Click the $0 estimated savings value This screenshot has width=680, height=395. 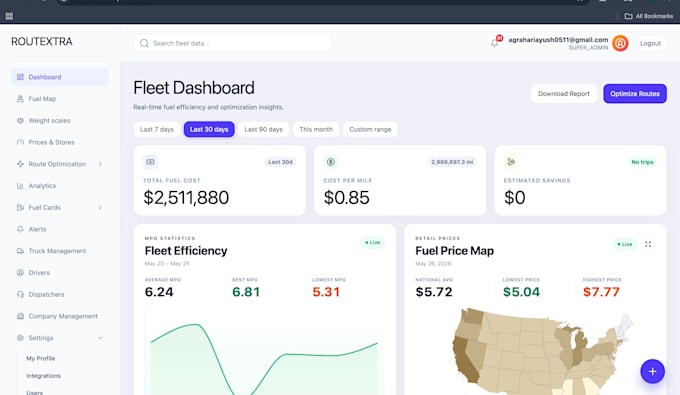tap(515, 198)
